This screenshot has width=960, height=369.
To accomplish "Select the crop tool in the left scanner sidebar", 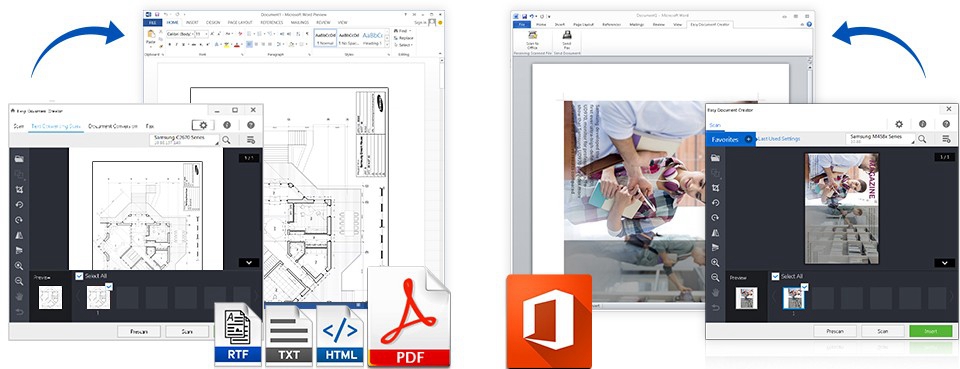I will tap(20, 190).
